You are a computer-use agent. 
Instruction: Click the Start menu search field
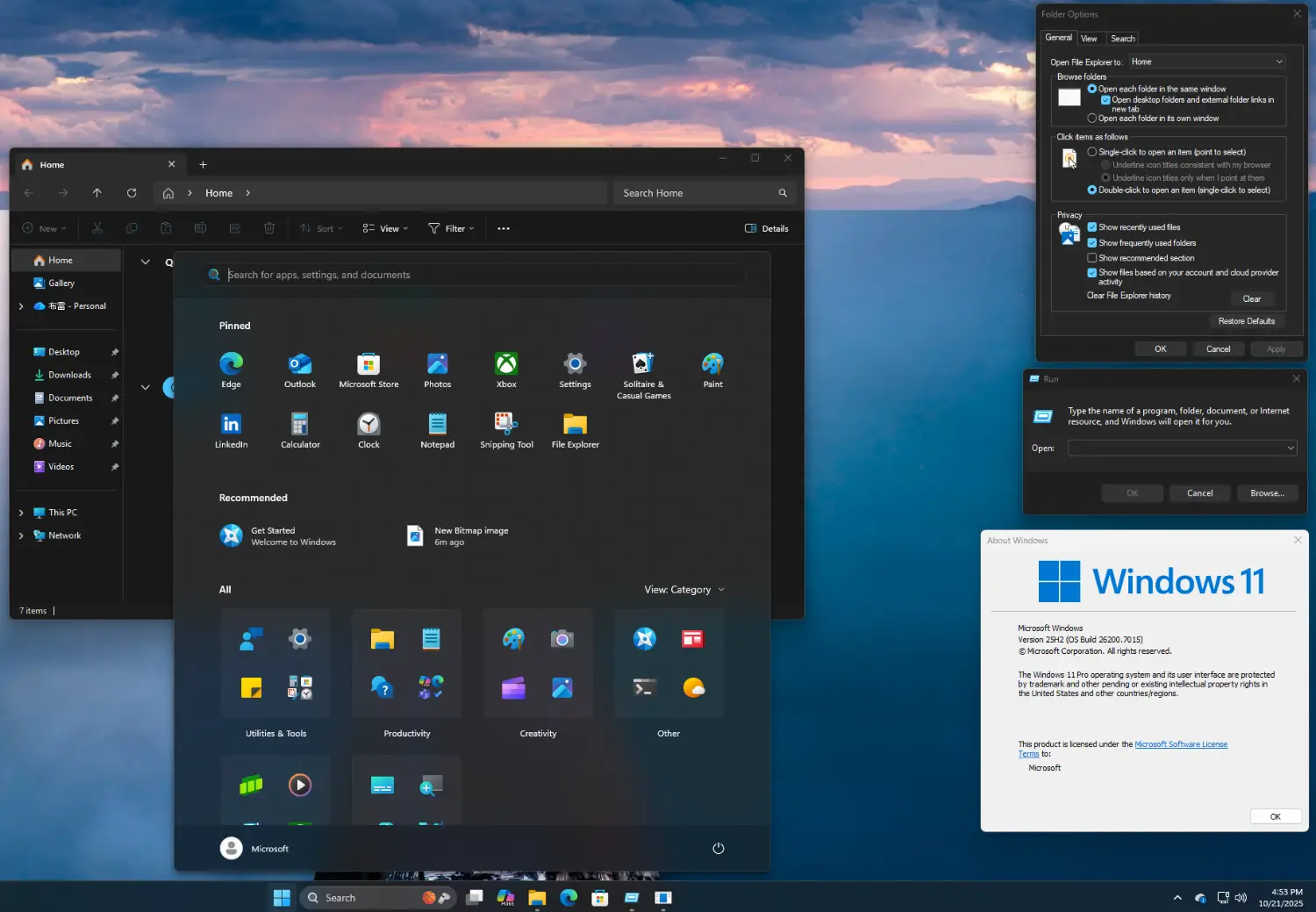point(473,275)
